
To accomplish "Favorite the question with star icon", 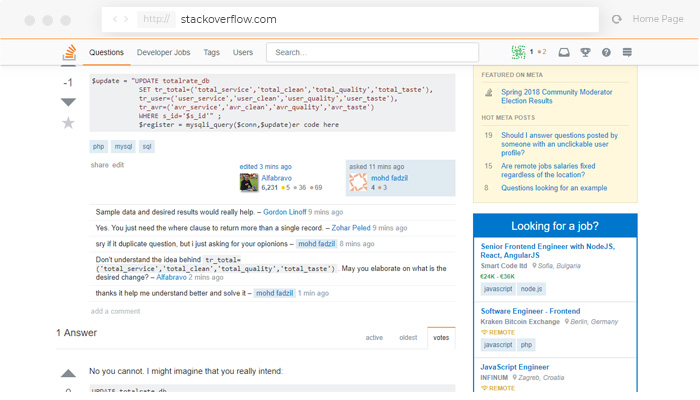I will [68, 123].
